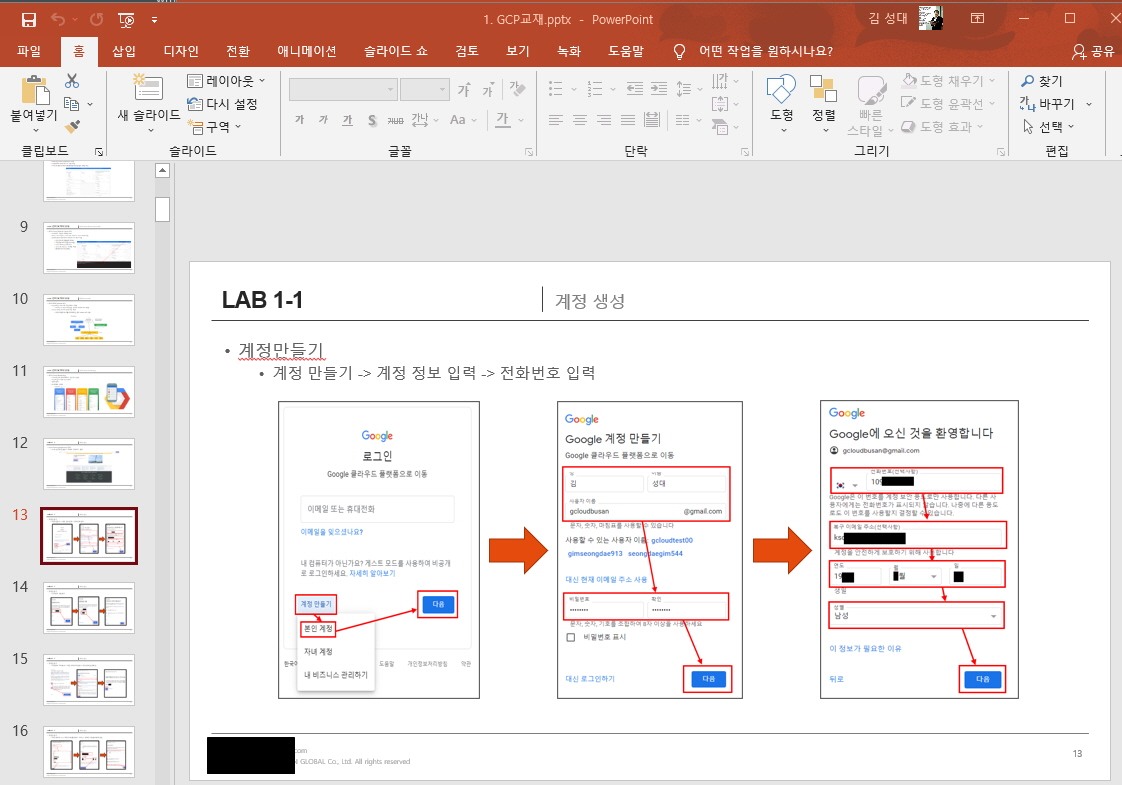1122x785 pixels.
Task: Switch to Design (디자인) tab
Action: tap(181, 51)
